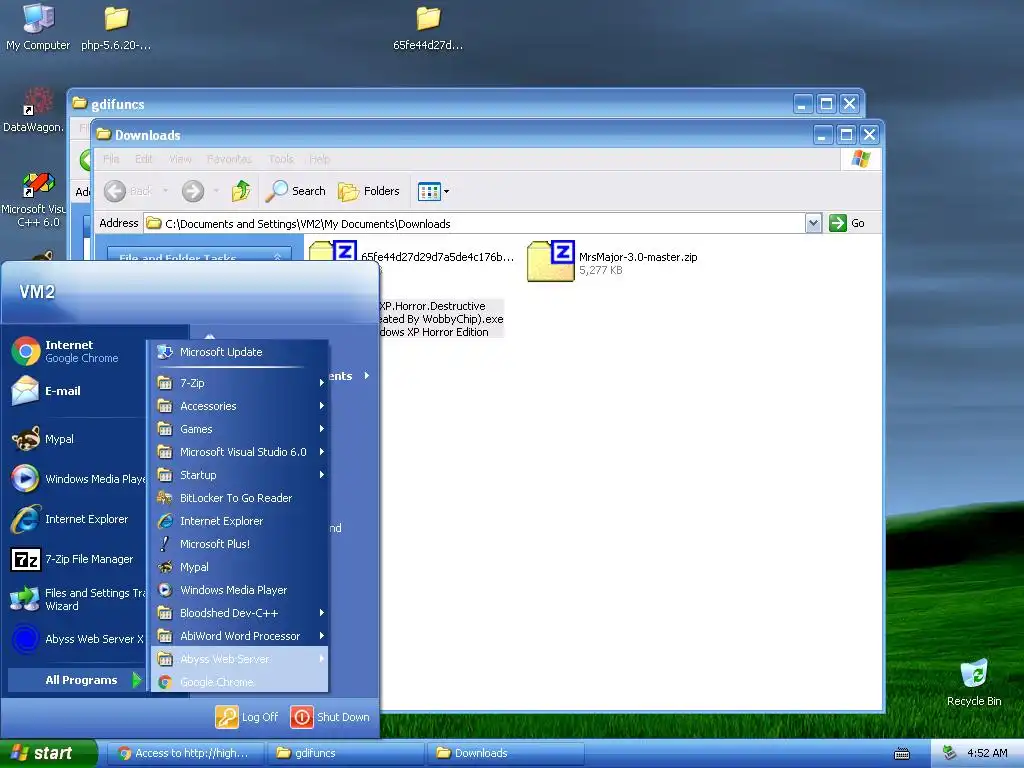
Task: Select Microsoft Visual C++ 6.0 desktop shortcut
Action: point(34,200)
